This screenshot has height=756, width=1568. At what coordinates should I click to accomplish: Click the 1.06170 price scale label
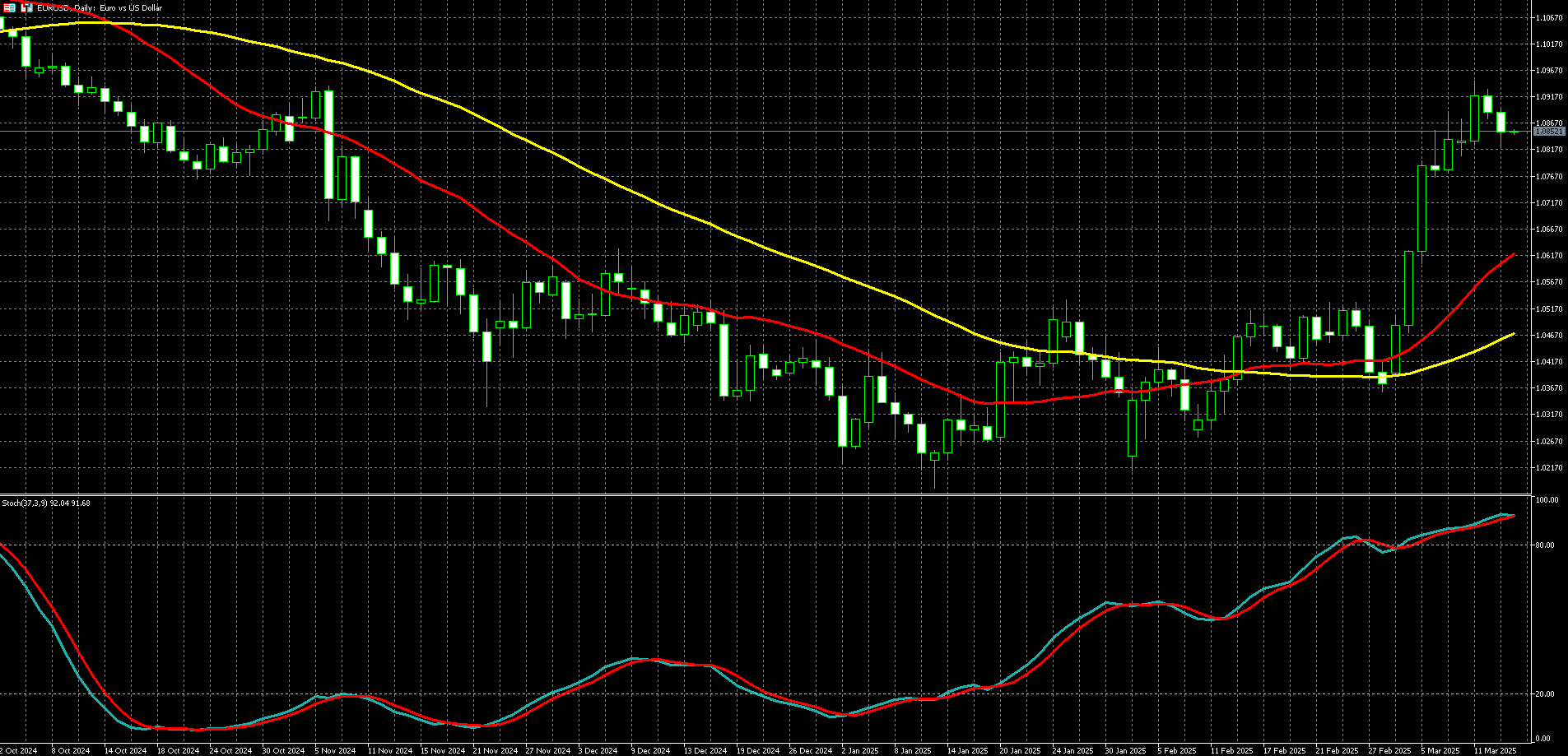click(1549, 256)
